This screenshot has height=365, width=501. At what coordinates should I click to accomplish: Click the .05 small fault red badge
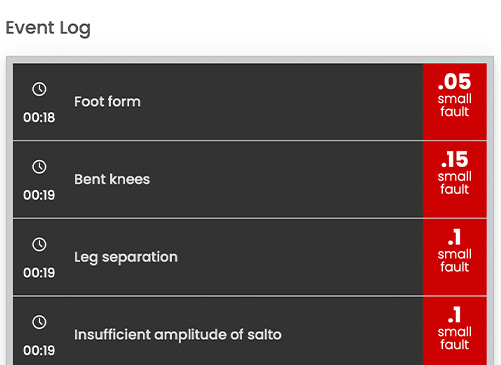tap(455, 102)
